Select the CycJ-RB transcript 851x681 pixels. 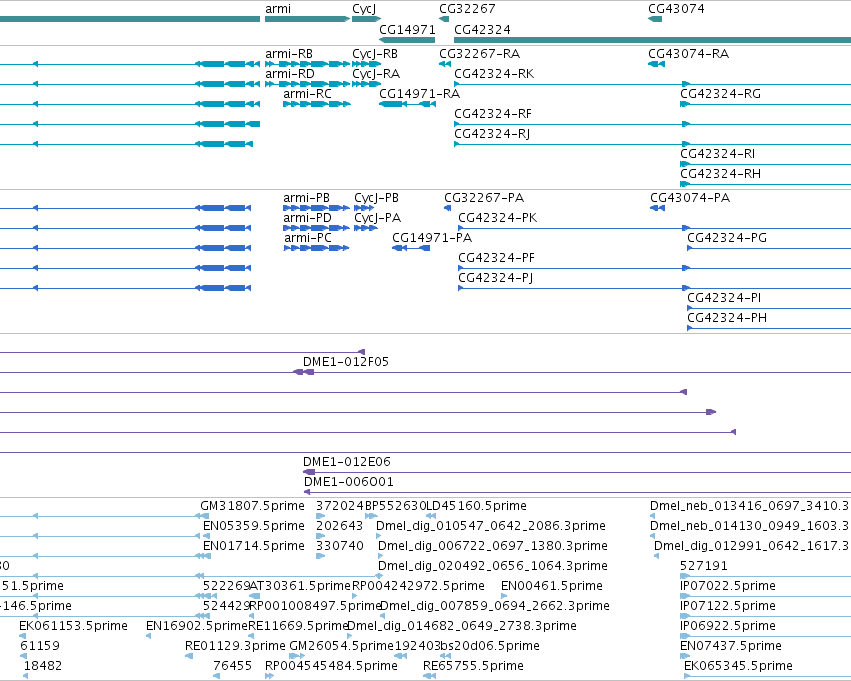click(x=366, y=64)
